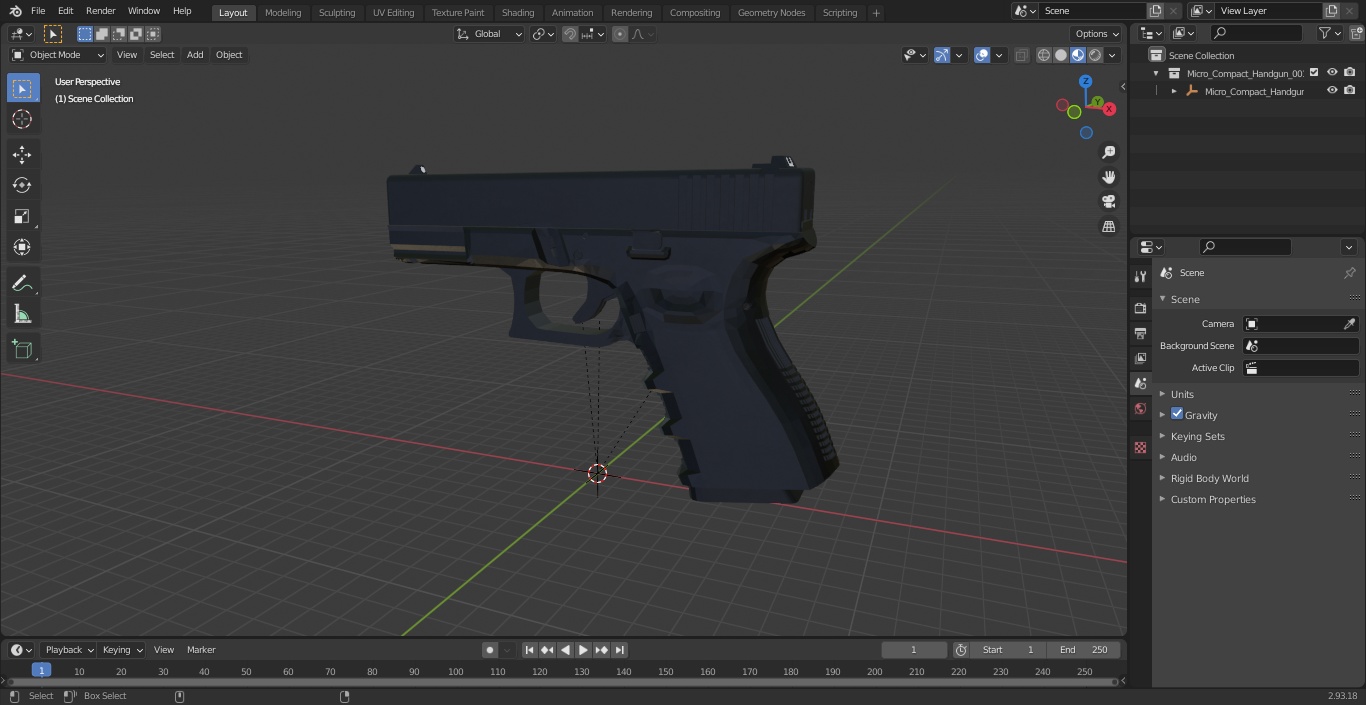Select the Cursor tool in the toolbar
Screen dimensions: 1366x705
coord(22,119)
